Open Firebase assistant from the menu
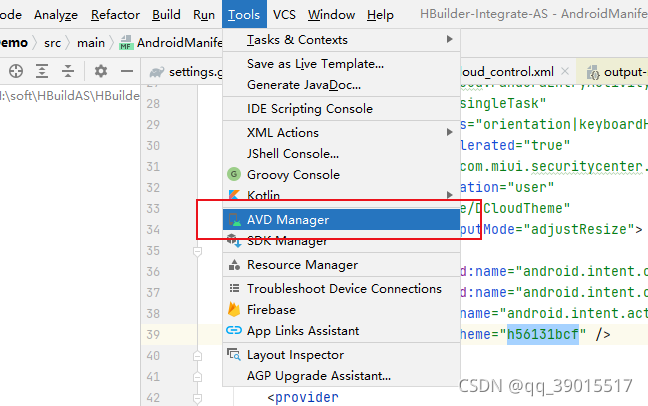The height and width of the screenshot is (406, 648). pyautogui.click(x=341, y=310)
